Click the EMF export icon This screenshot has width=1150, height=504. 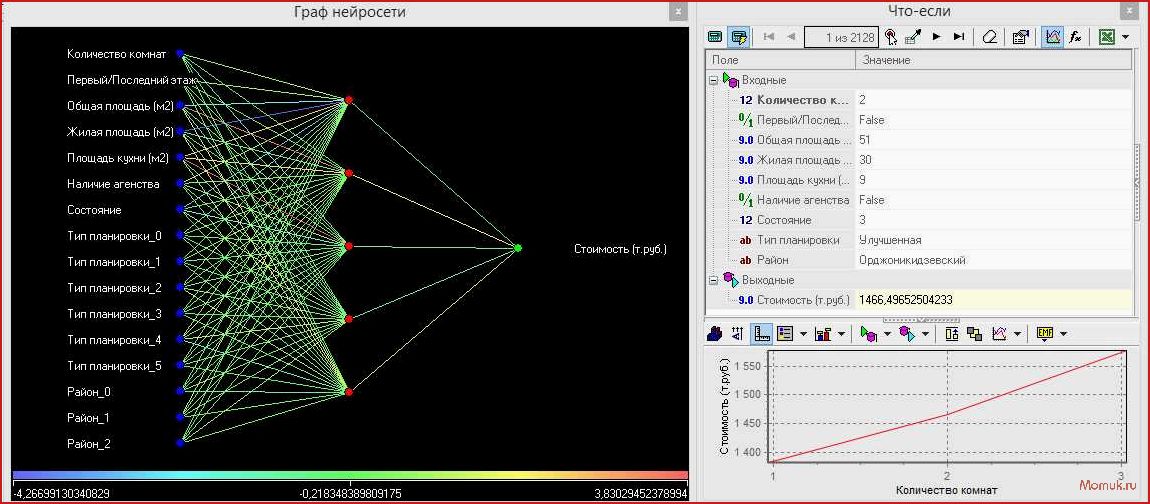click(x=1045, y=334)
